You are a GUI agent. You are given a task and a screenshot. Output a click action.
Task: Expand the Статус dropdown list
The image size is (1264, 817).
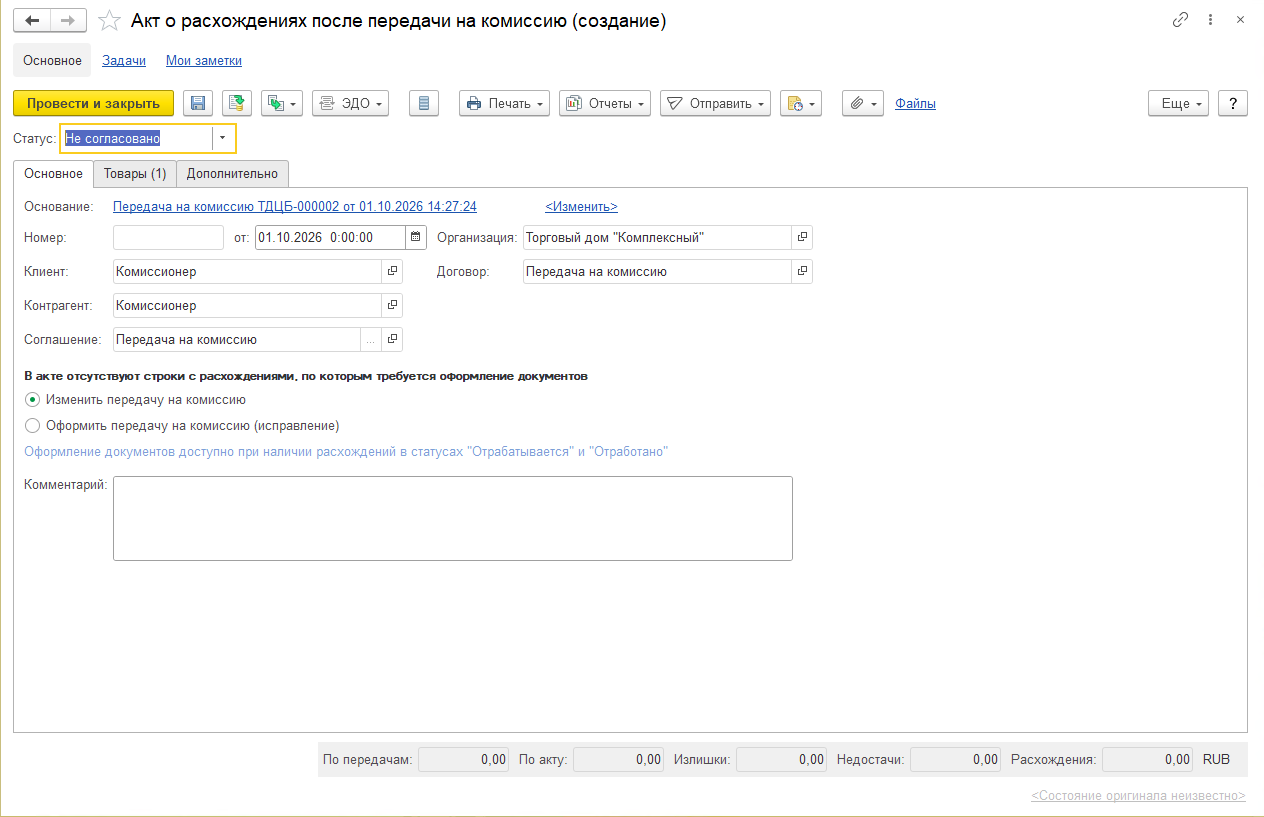coord(223,138)
